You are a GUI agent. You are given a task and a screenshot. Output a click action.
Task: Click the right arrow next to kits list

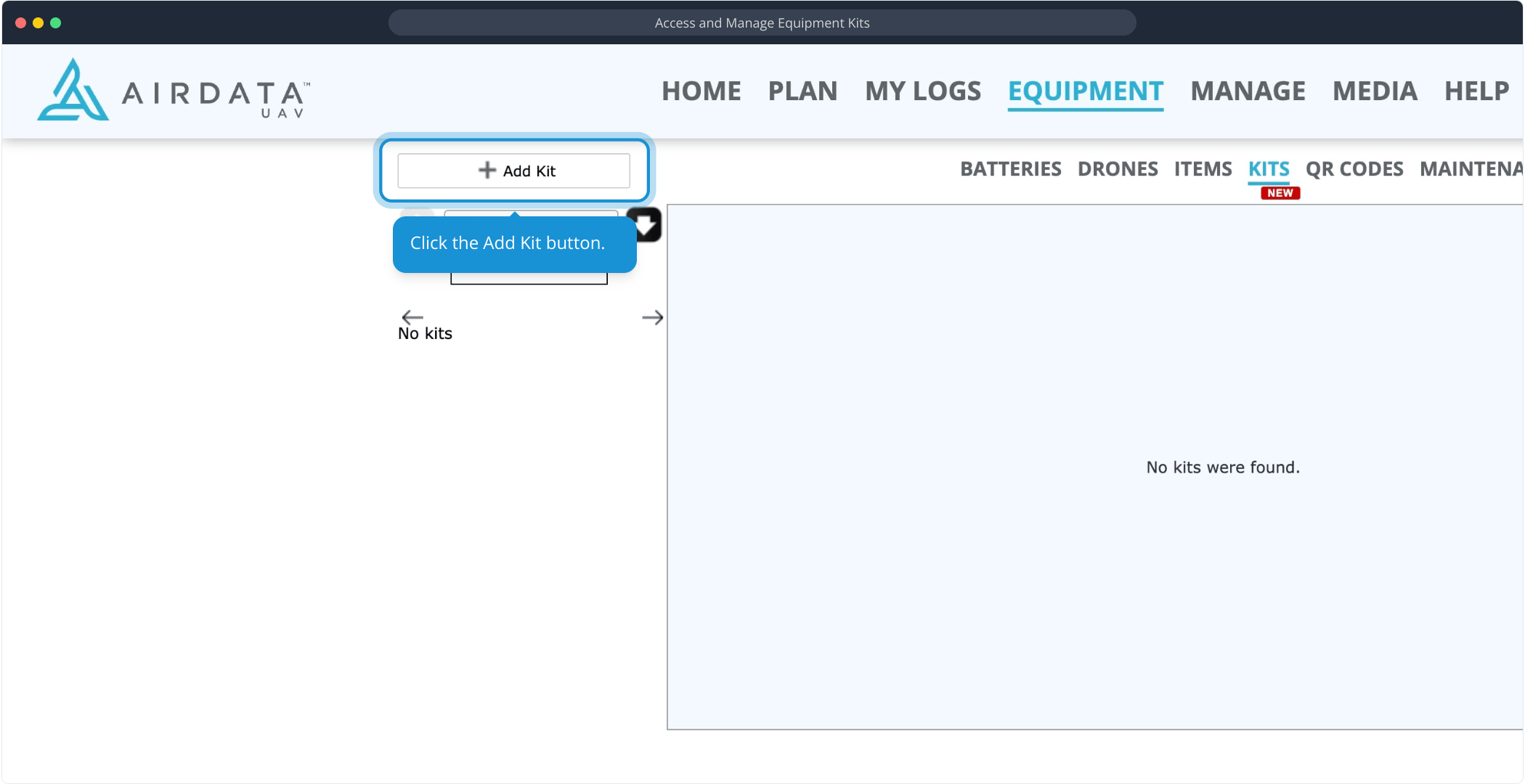tap(652, 317)
